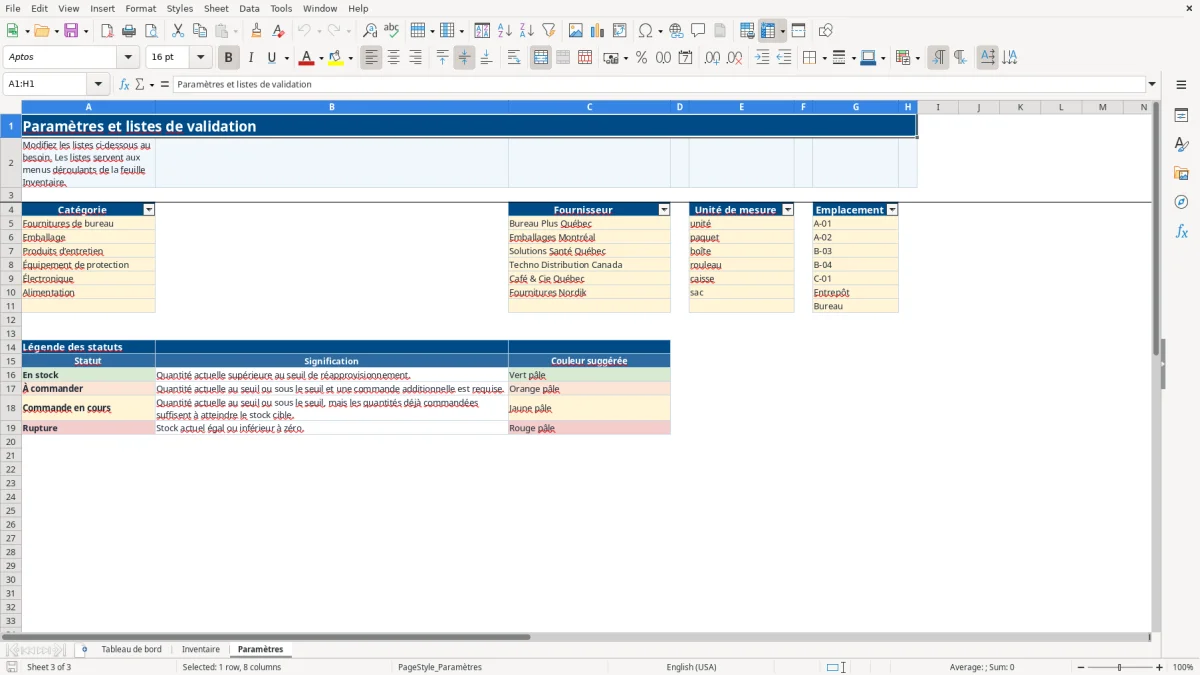Toggle Merge and Center Cells
The height and width of the screenshot is (675, 1200).
pos(541,58)
